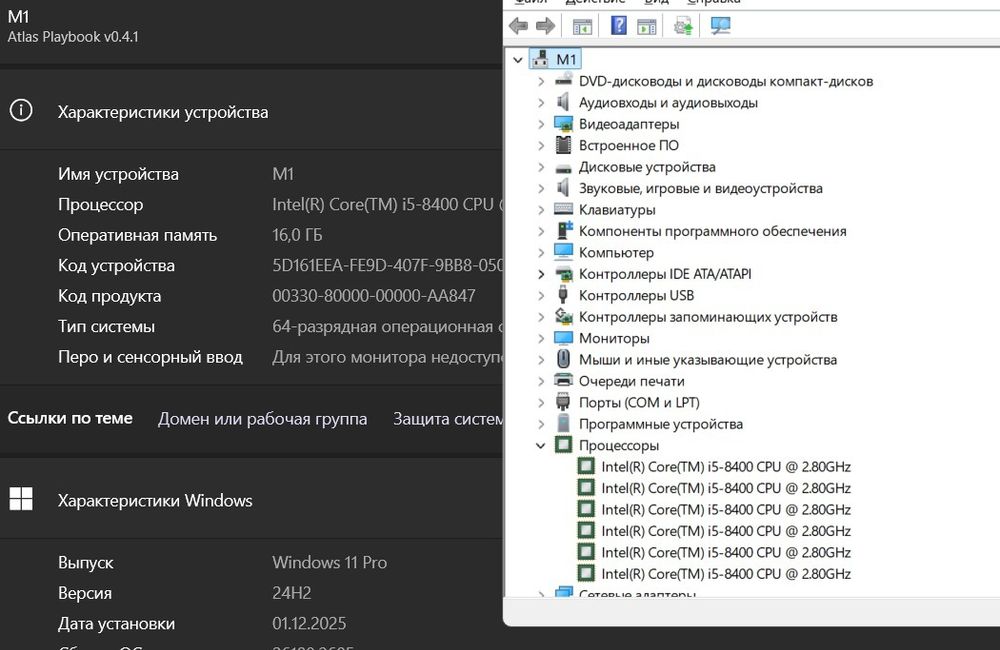The height and width of the screenshot is (650, 1000).
Task: Click the Контроллеры USB plug icon
Action: [x=563, y=295]
